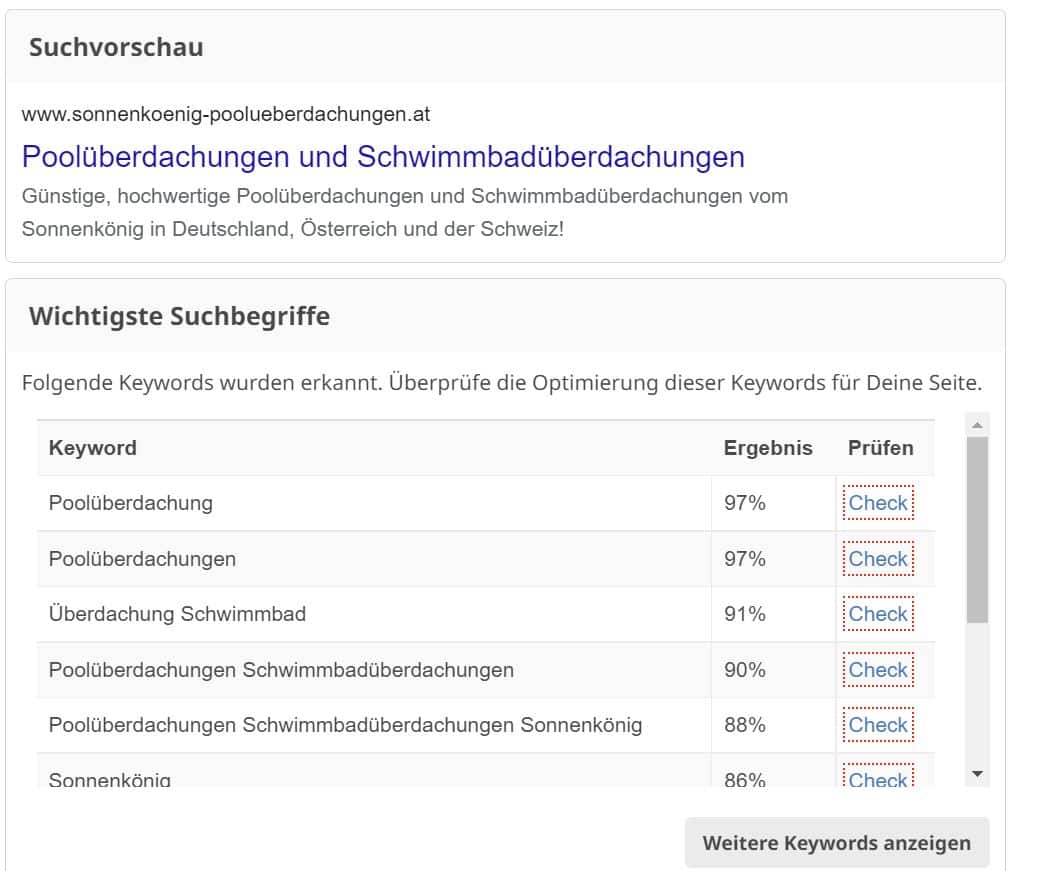Click the 86% result value
Image resolution: width=1037 pixels, height=871 pixels.
[x=745, y=779]
